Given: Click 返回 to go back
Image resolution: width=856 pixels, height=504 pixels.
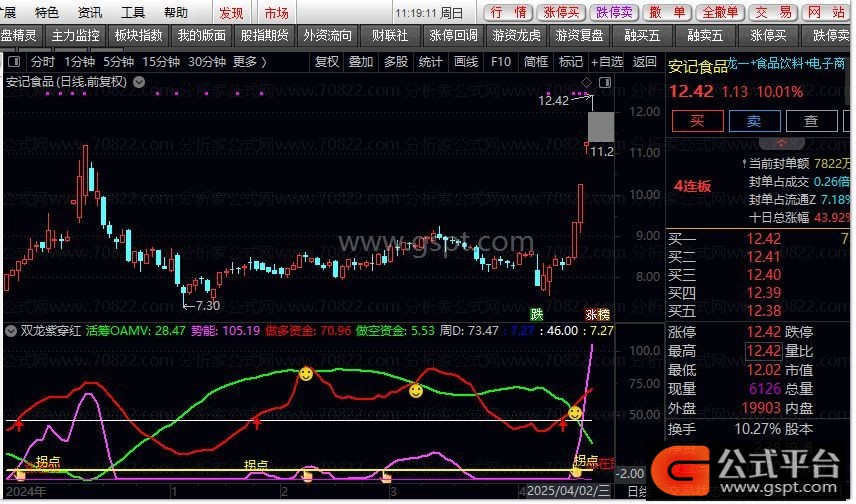Looking at the screenshot, I should click(645, 62).
